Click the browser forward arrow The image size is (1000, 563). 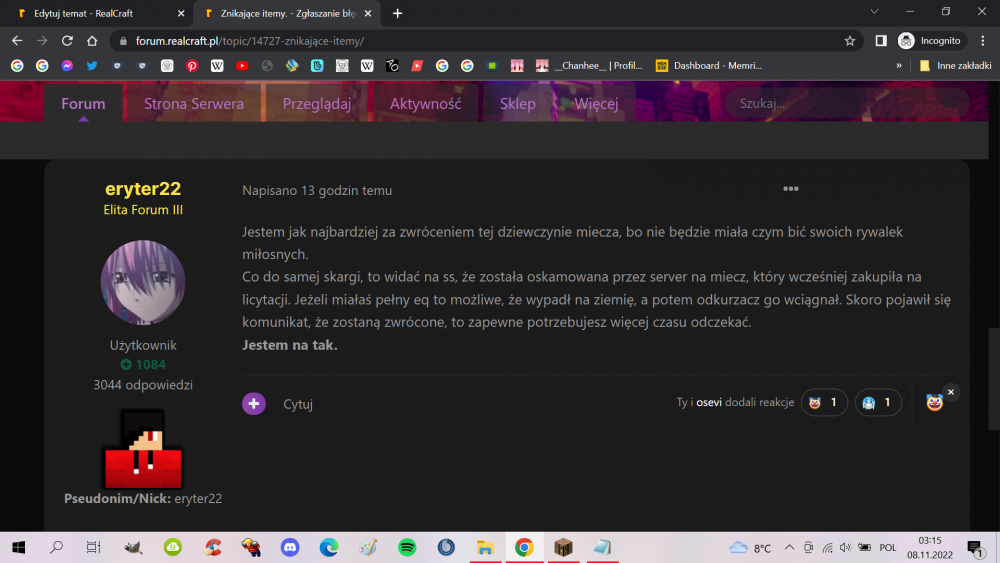[42, 41]
